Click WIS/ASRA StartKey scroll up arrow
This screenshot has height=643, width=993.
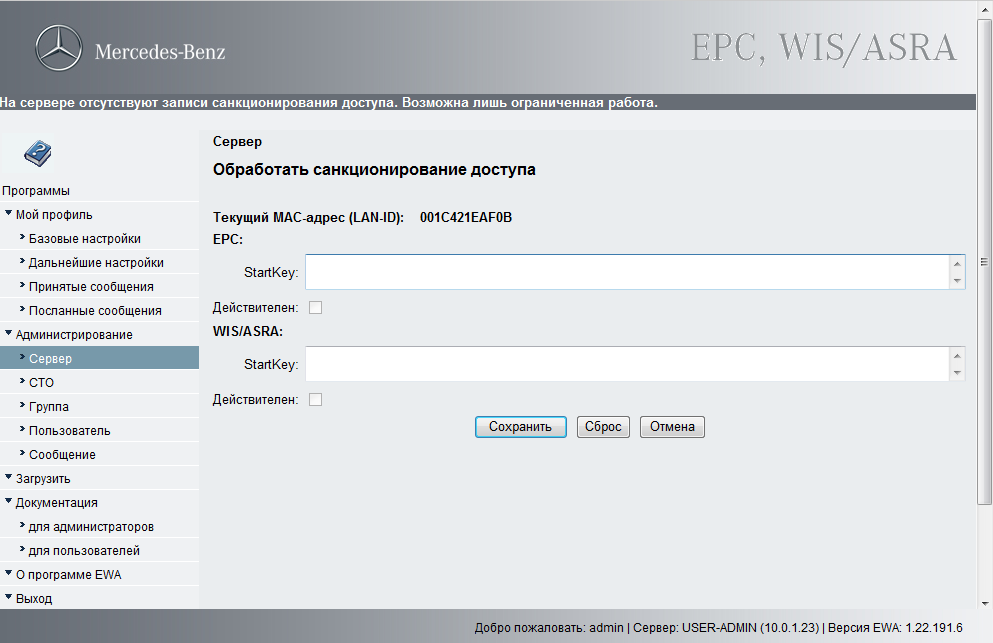coord(957,356)
